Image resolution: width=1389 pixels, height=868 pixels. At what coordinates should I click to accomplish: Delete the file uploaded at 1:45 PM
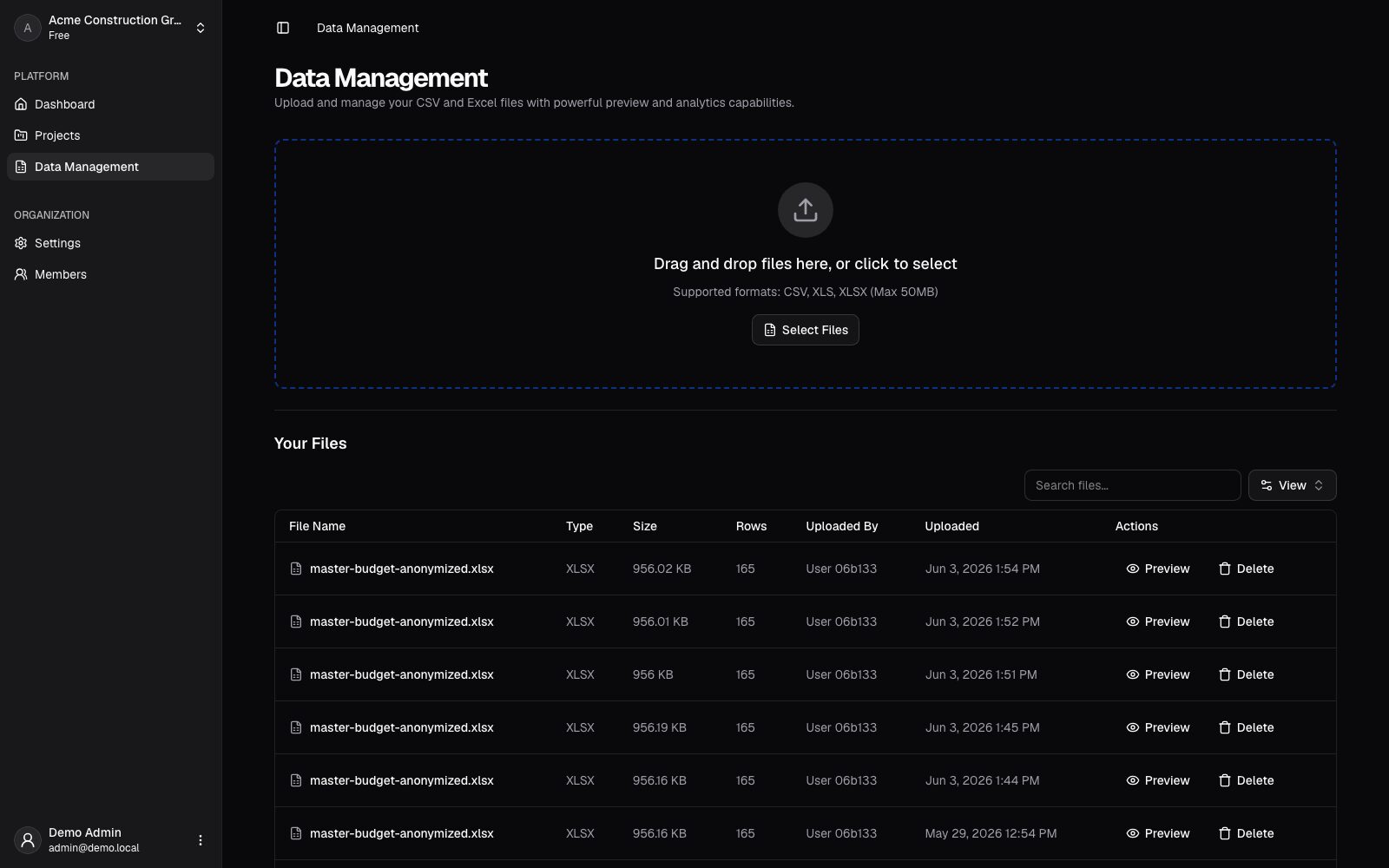tap(1246, 727)
